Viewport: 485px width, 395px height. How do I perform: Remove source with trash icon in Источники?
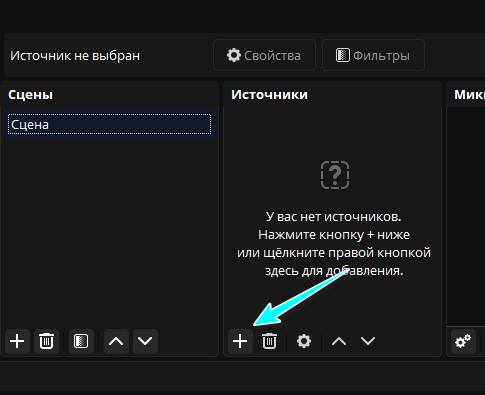coord(269,341)
